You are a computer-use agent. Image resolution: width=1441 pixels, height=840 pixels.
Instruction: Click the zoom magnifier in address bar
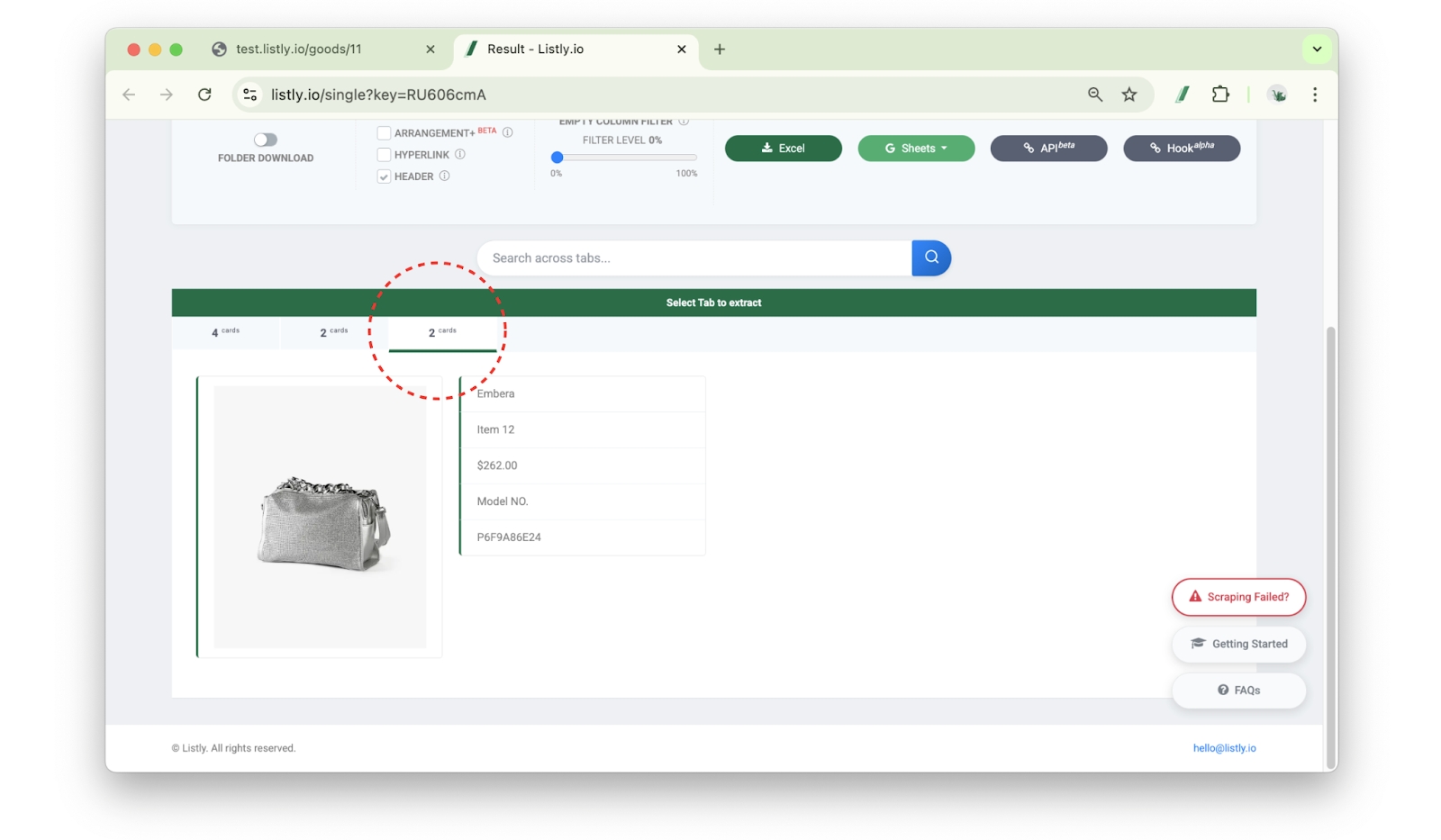pyautogui.click(x=1094, y=95)
